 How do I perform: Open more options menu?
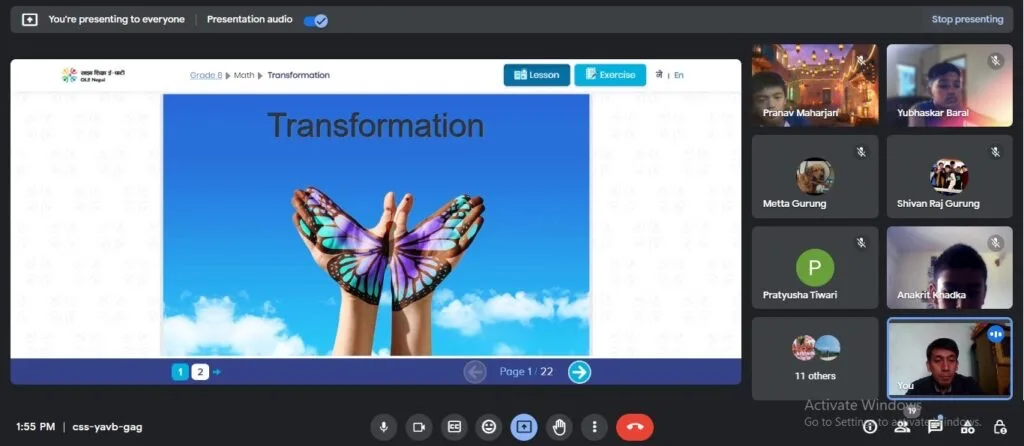(594, 427)
